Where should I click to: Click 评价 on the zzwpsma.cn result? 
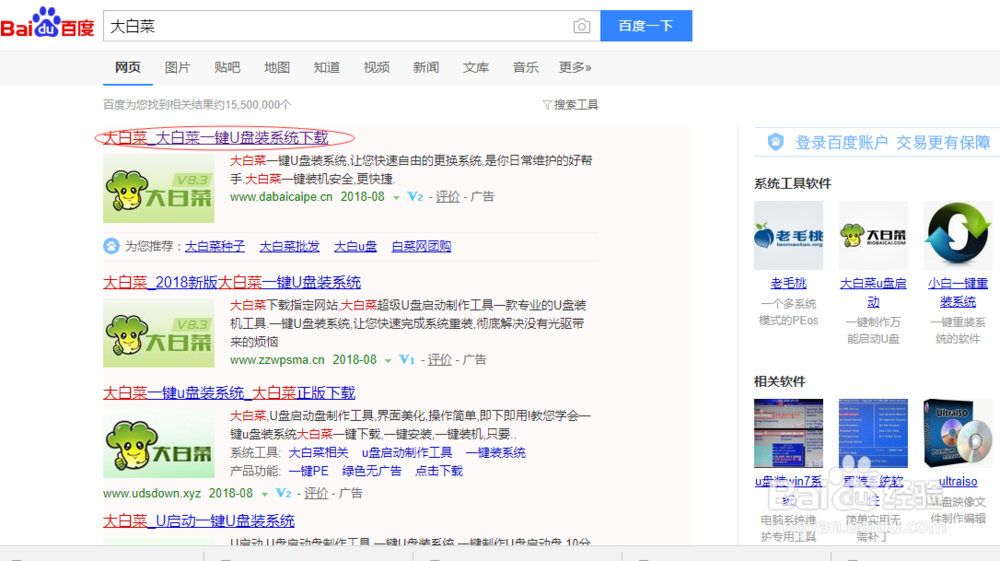tap(439, 360)
